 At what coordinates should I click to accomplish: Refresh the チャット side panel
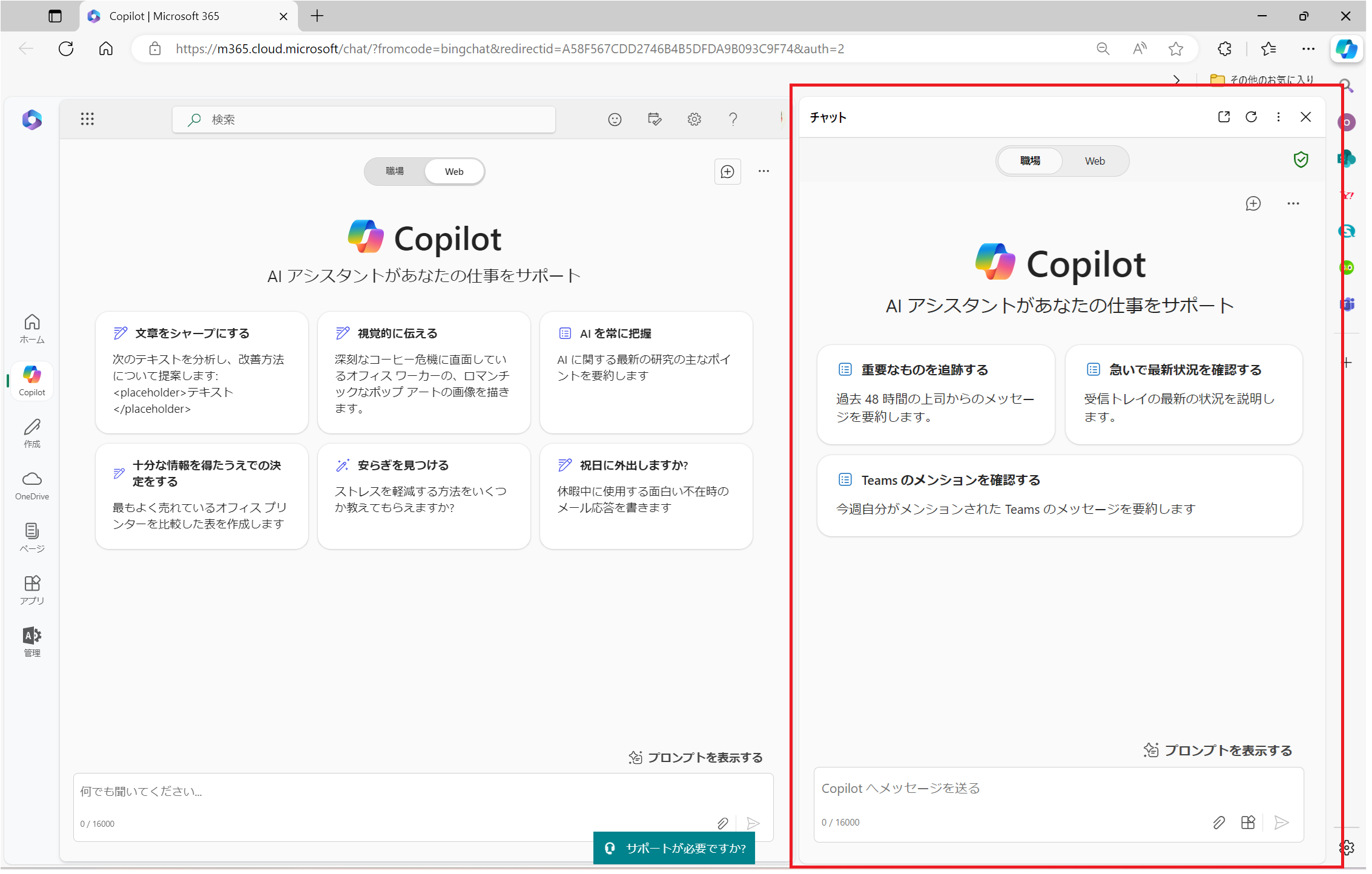tap(1251, 117)
